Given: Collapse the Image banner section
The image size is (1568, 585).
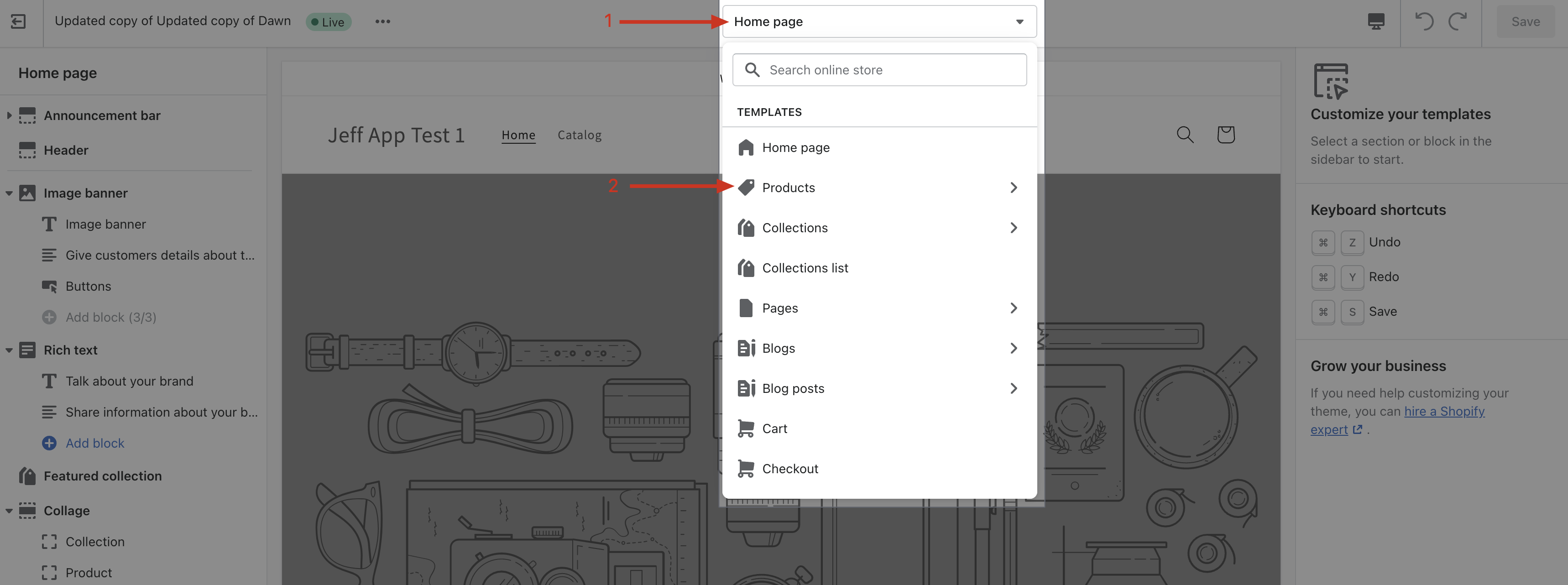Looking at the screenshot, I should 9,193.
